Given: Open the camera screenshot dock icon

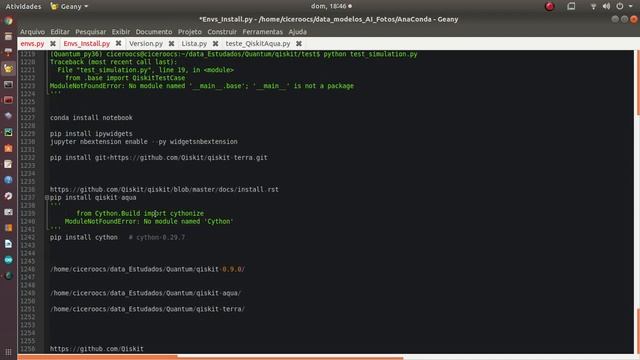Looking at the screenshot, I should (8, 212).
